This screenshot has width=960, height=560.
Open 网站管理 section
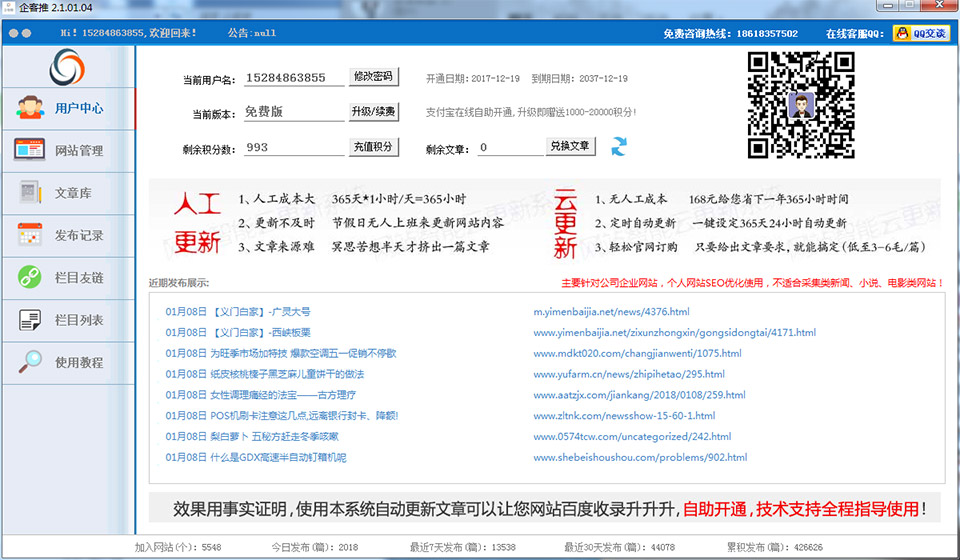[68, 151]
